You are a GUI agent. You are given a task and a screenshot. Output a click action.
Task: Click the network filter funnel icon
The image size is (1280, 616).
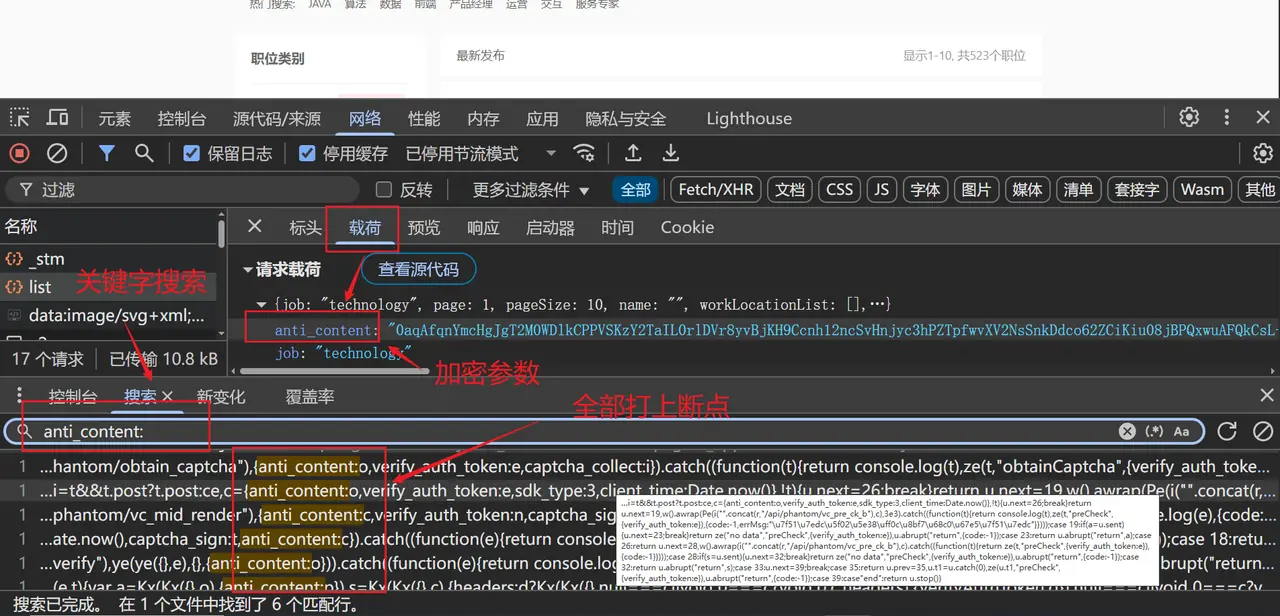click(x=106, y=153)
